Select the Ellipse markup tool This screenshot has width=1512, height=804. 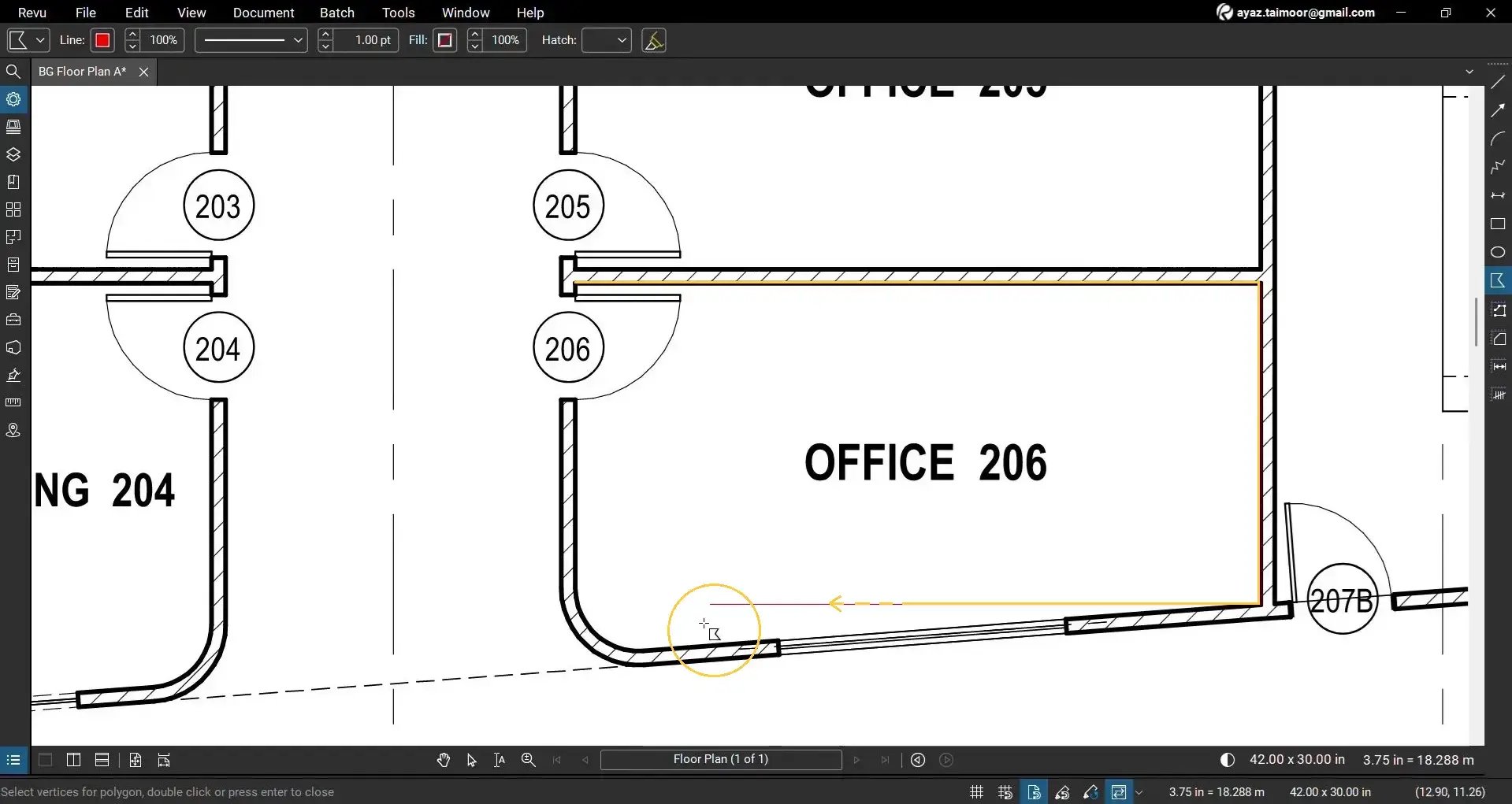click(x=1498, y=252)
